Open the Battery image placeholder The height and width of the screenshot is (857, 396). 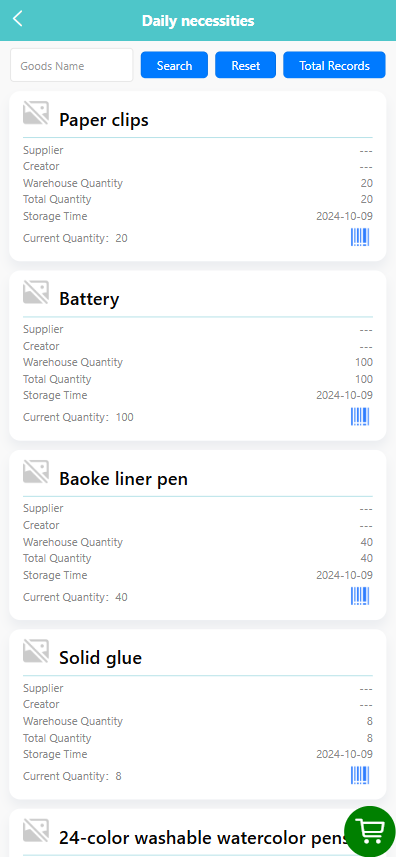point(36,292)
